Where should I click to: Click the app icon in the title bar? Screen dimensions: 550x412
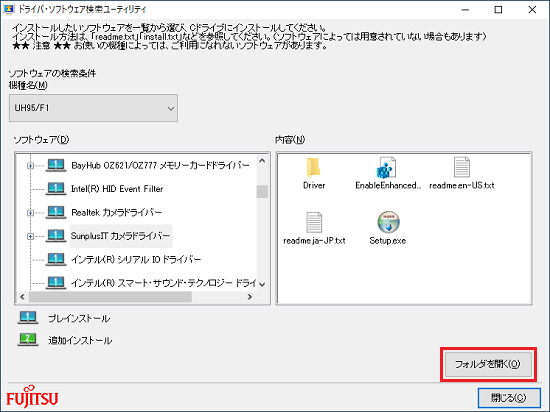[8, 9]
